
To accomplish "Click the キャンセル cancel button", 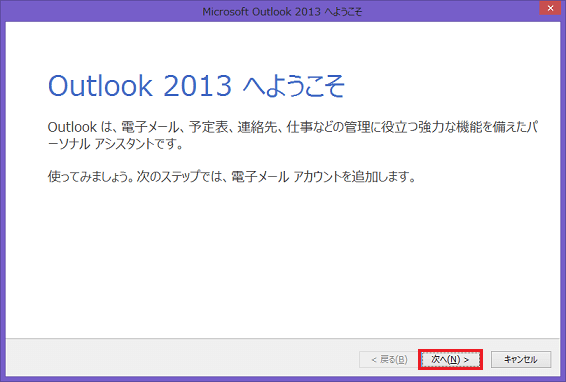I will pyautogui.click(x=521, y=360).
